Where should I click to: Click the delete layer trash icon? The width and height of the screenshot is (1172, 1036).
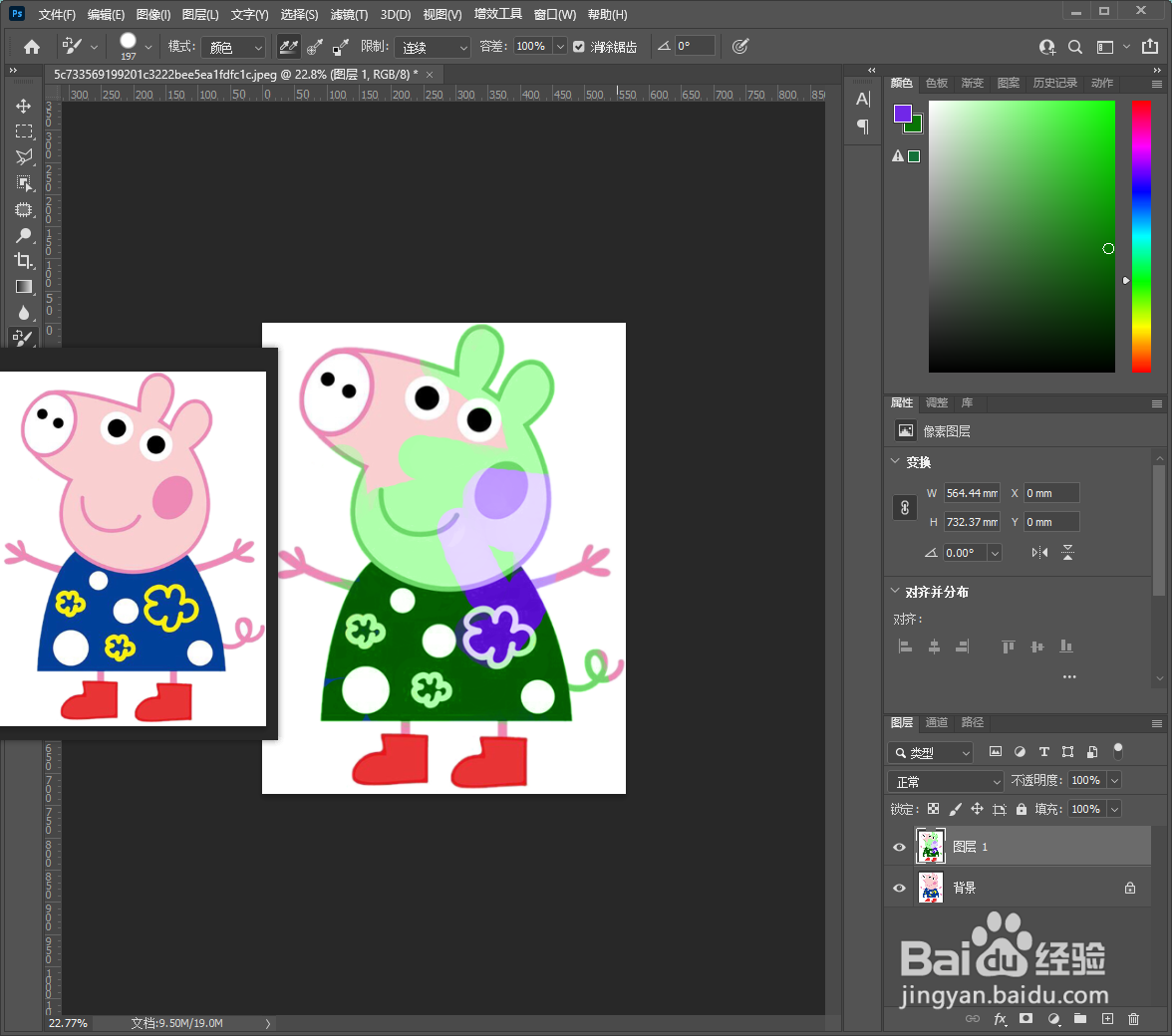coord(1134,1019)
